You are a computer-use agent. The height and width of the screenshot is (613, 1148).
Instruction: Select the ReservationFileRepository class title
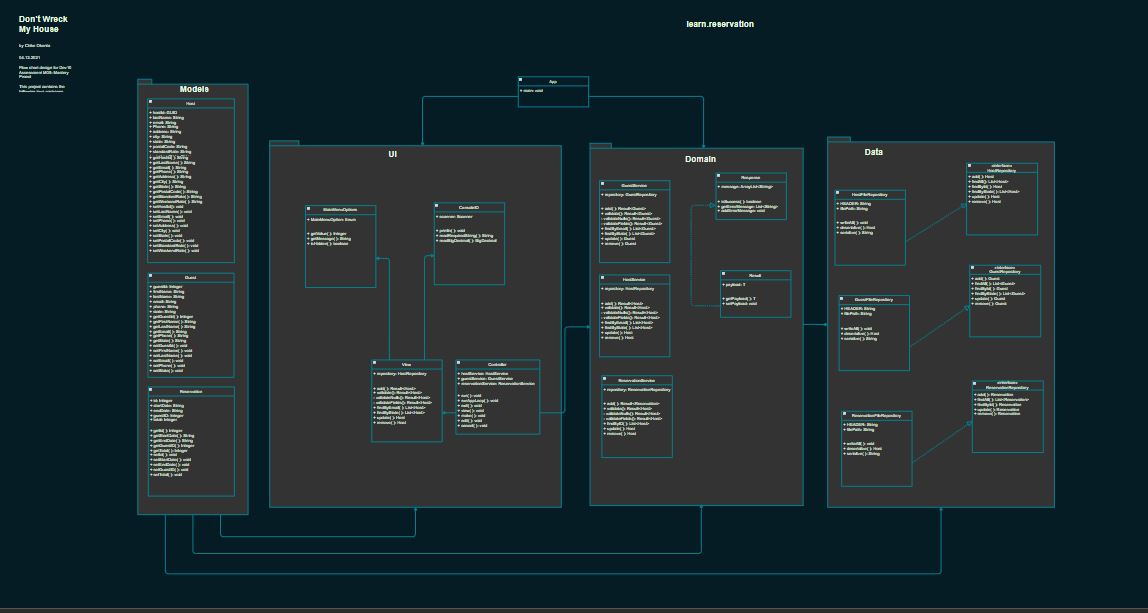[x=877, y=415]
